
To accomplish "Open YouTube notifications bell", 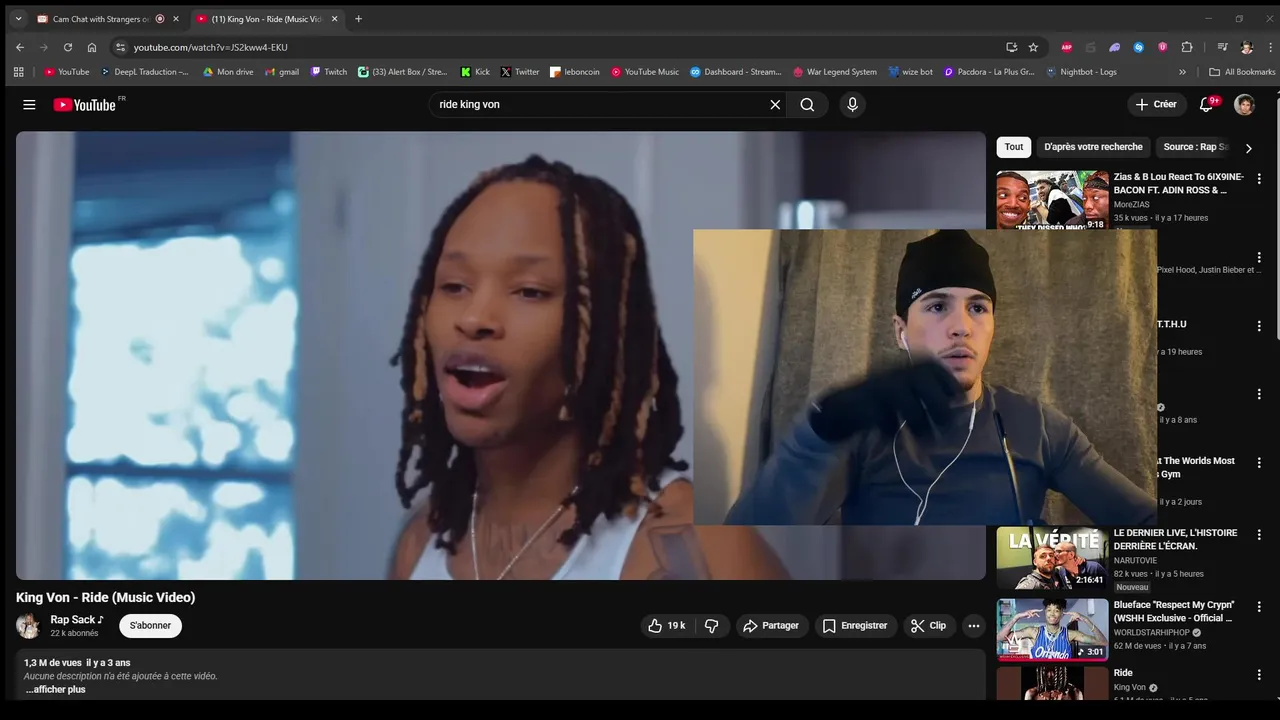I will 1207,104.
